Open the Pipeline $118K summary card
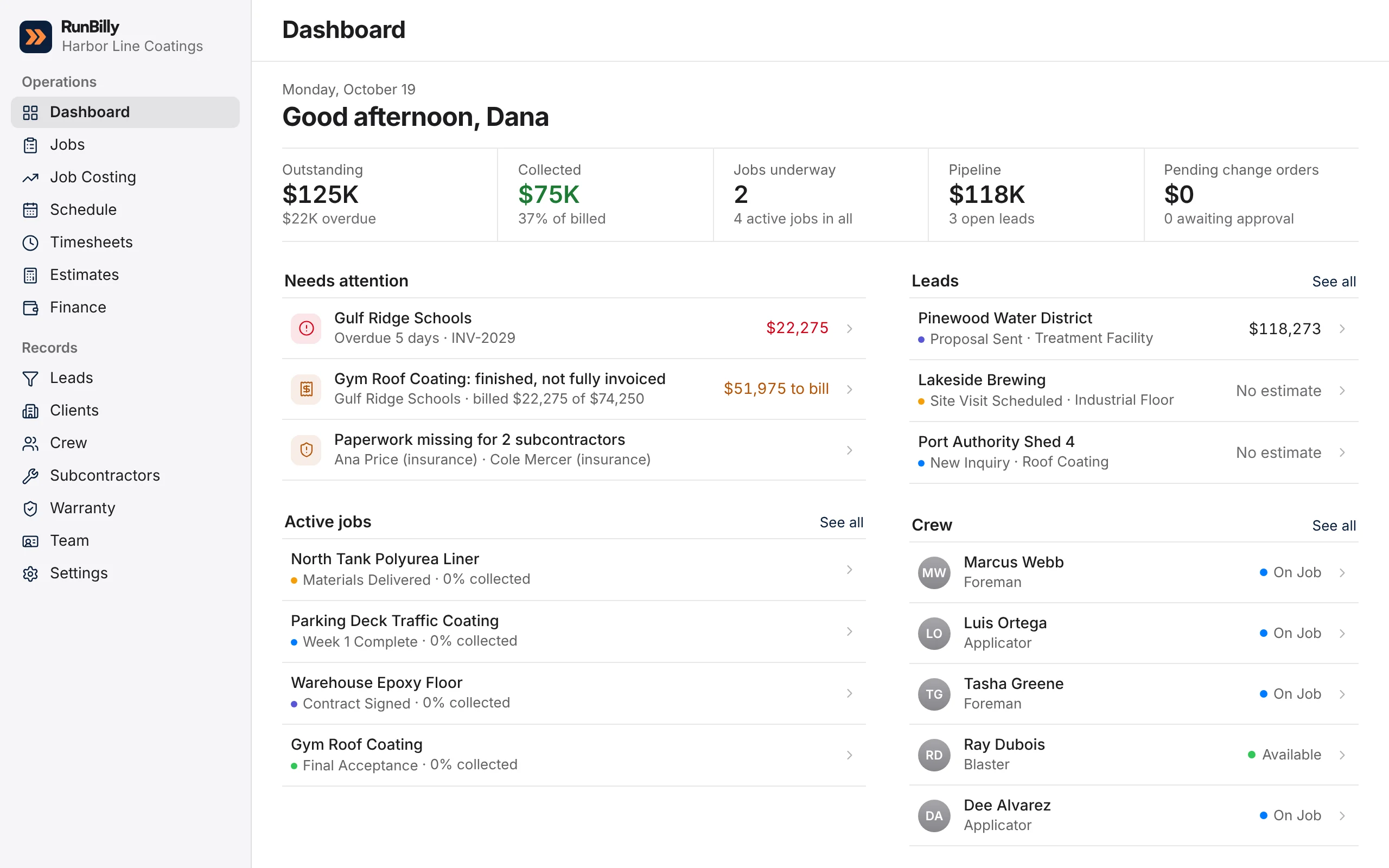The image size is (1389, 868). tap(1036, 195)
